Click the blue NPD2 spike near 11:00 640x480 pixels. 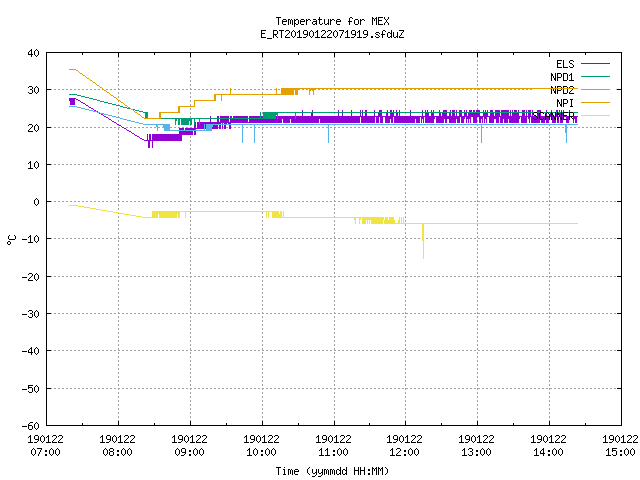coord(329,134)
